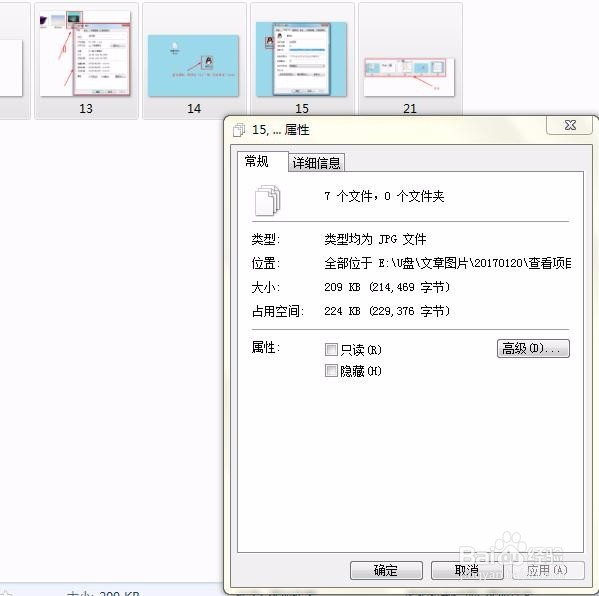The height and width of the screenshot is (596, 599).
Task: Click the file name label 14
Action: coord(194,109)
